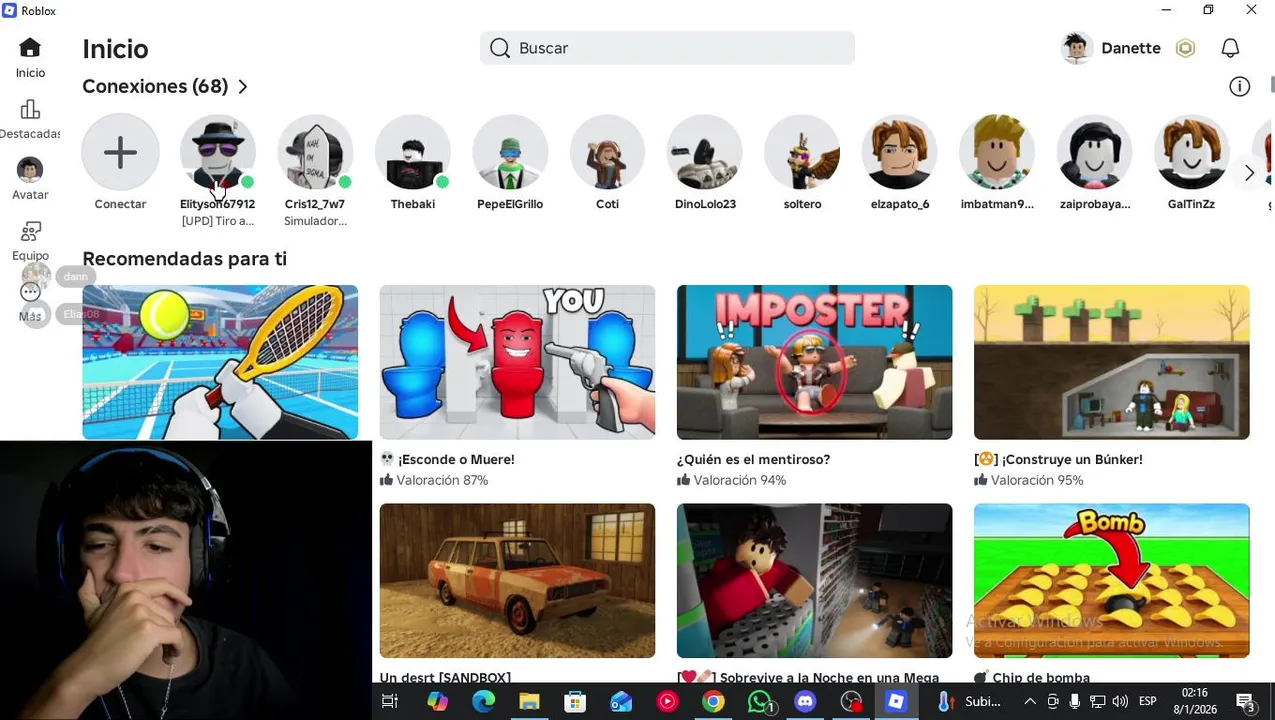Open the Inicio home sidebar icon
The height and width of the screenshot is (720, 1275).
tap(30, 48)
